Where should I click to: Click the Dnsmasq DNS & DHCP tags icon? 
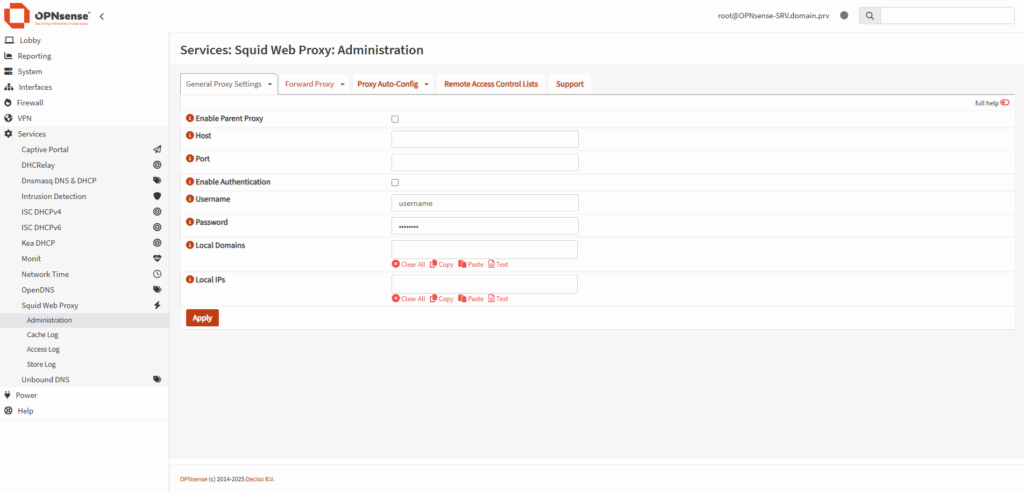157,180
